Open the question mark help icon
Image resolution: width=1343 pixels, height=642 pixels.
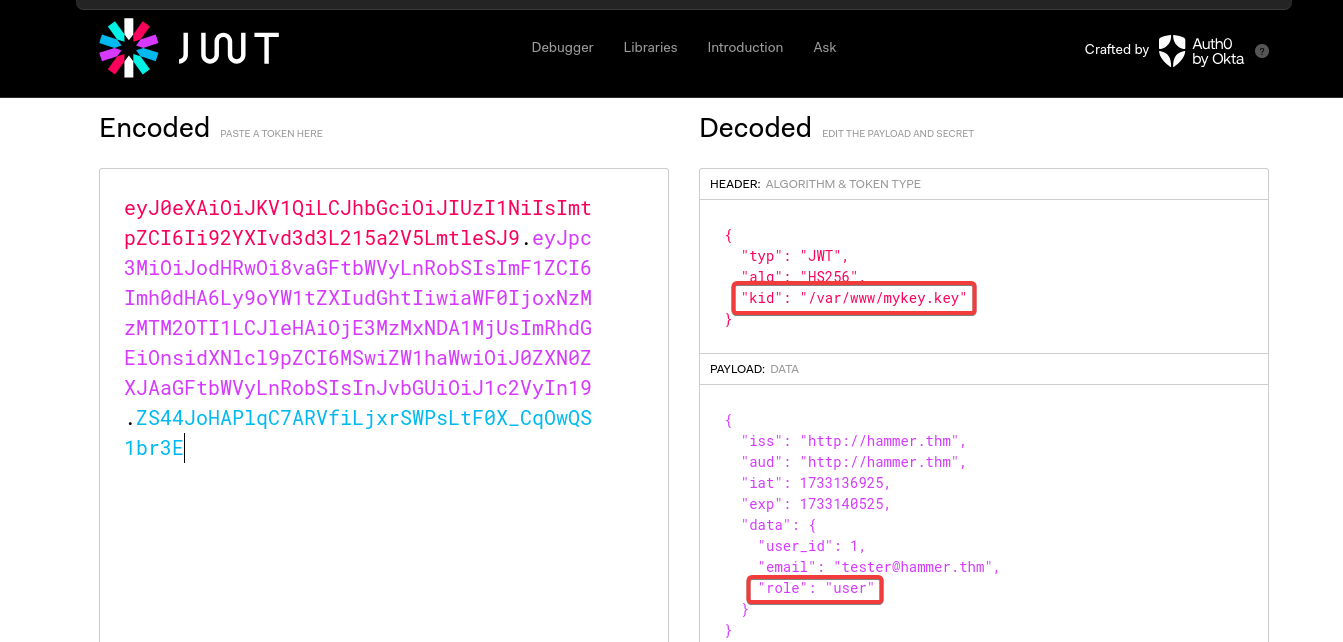[1261, 51]
